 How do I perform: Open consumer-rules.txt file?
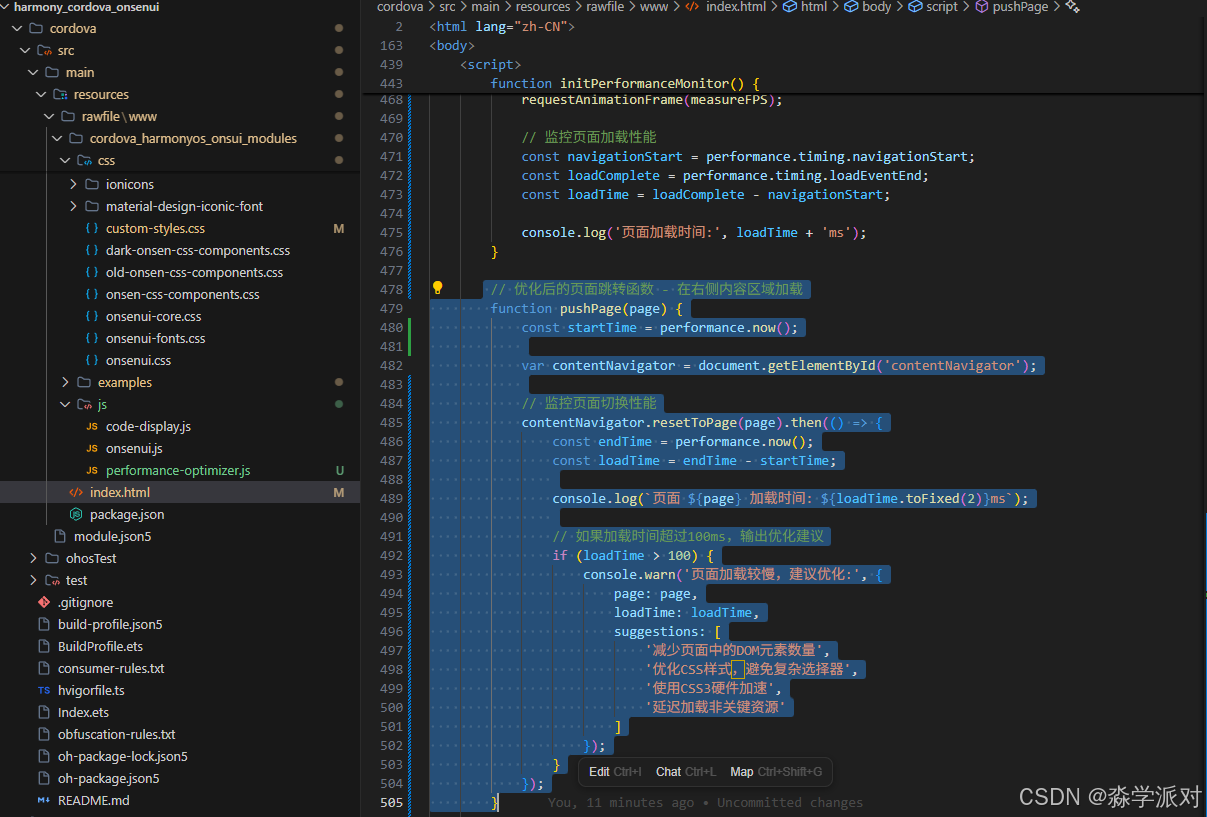coord(111,669)
